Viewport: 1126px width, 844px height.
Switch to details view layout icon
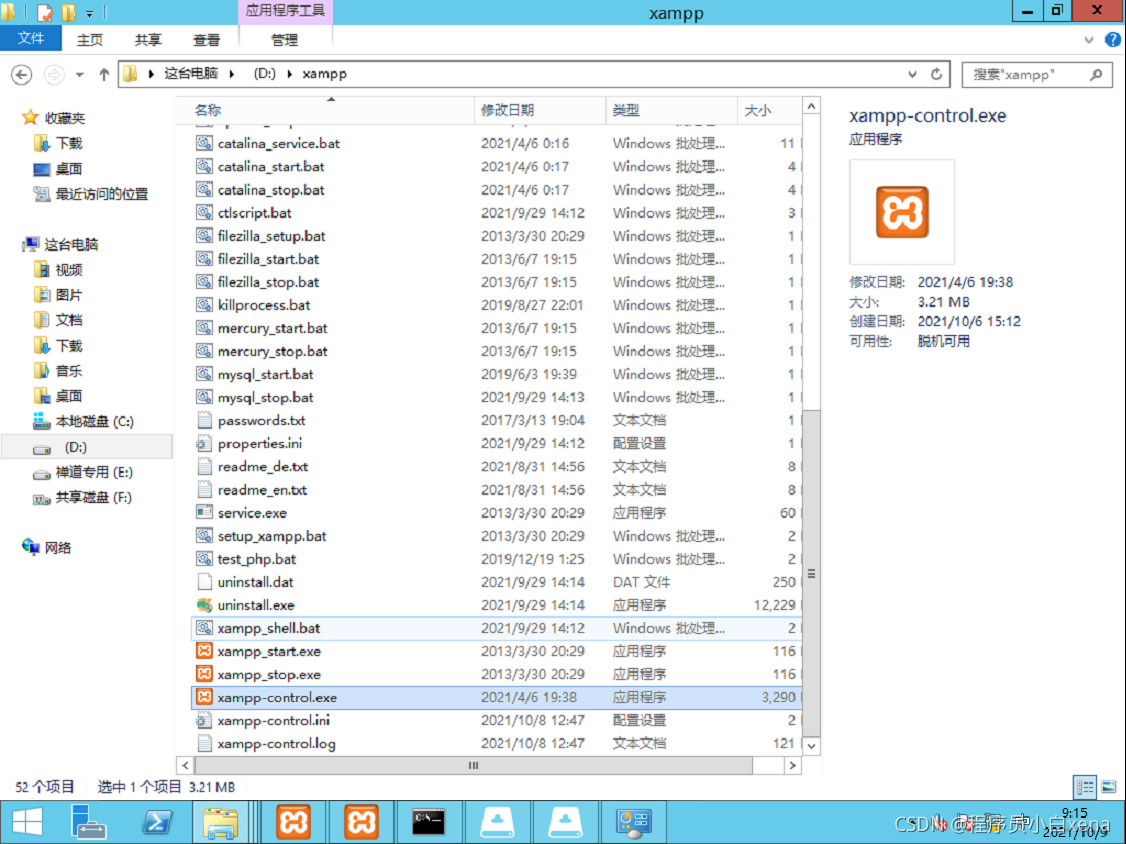pyautogui.click(x=1084, y=787)
